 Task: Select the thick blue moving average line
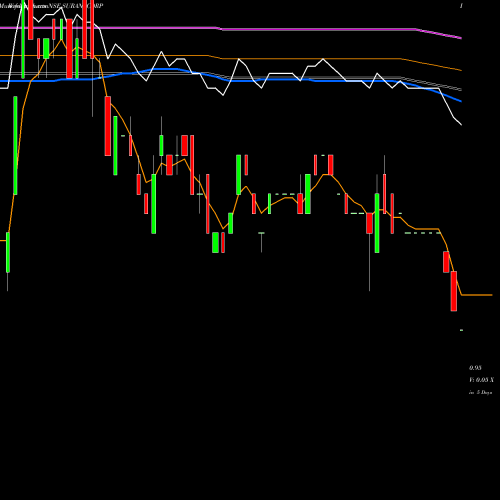click(231, 80)
